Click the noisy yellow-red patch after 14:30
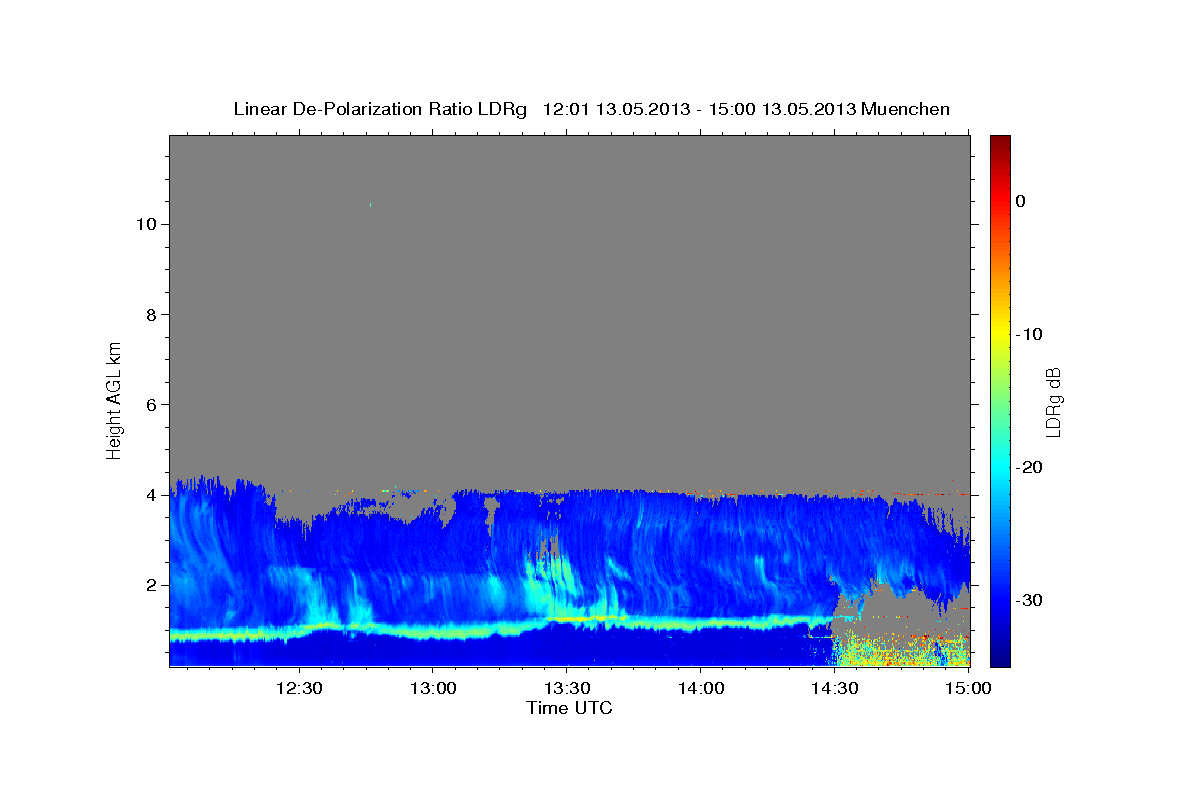The height and width of the screenshot is (800, 1200). click(x=900, y=648)
